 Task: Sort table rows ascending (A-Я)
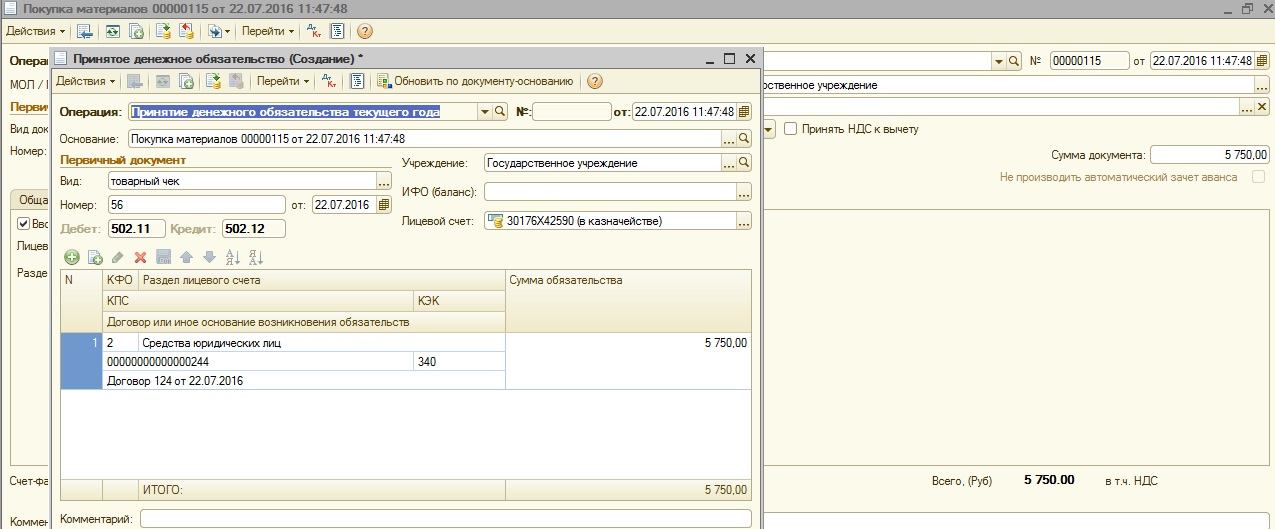pyautogui.click(x=233, y=257)
